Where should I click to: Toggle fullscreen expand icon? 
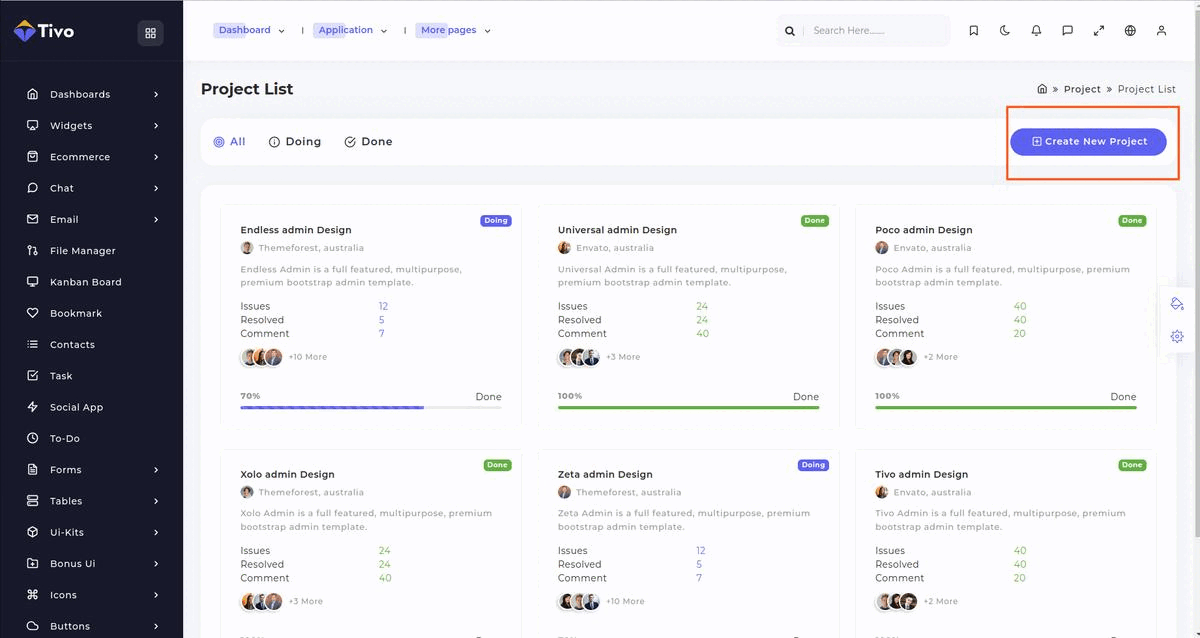1099,31
